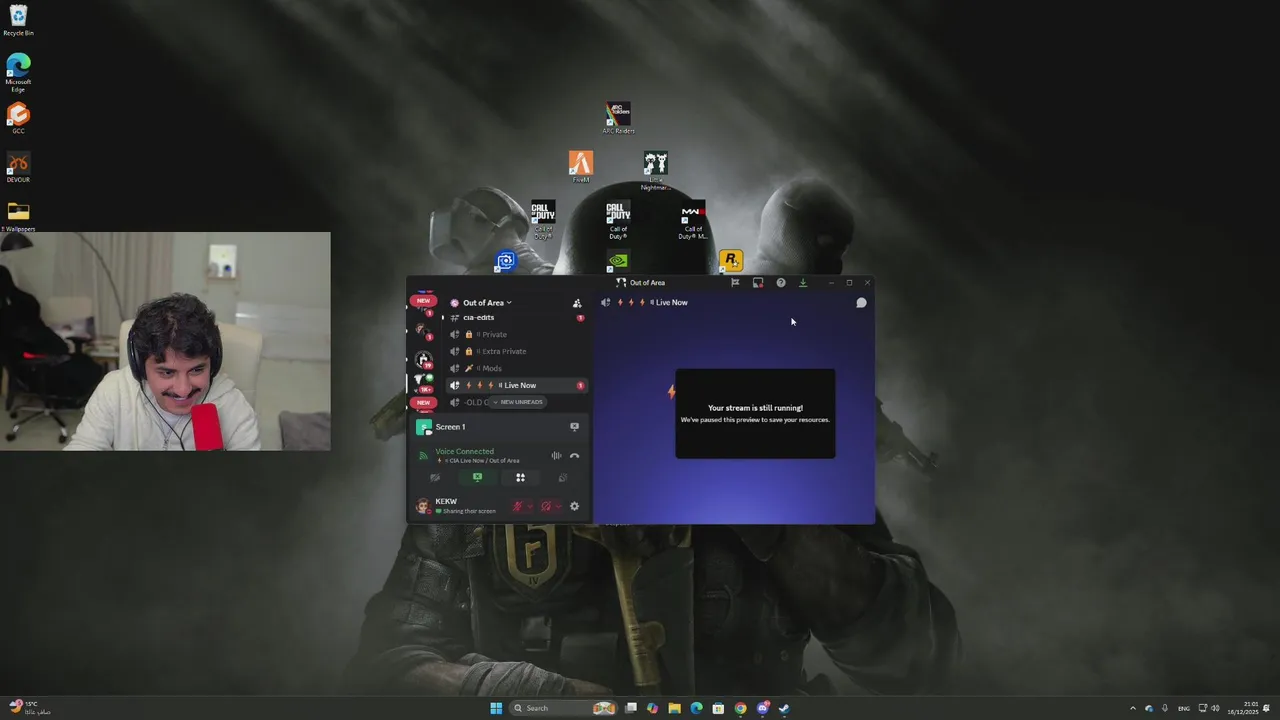This screenshot has width=1280, height=720.
Task: Click the voice connection signal icon
Action: click(x=423, y=456)
